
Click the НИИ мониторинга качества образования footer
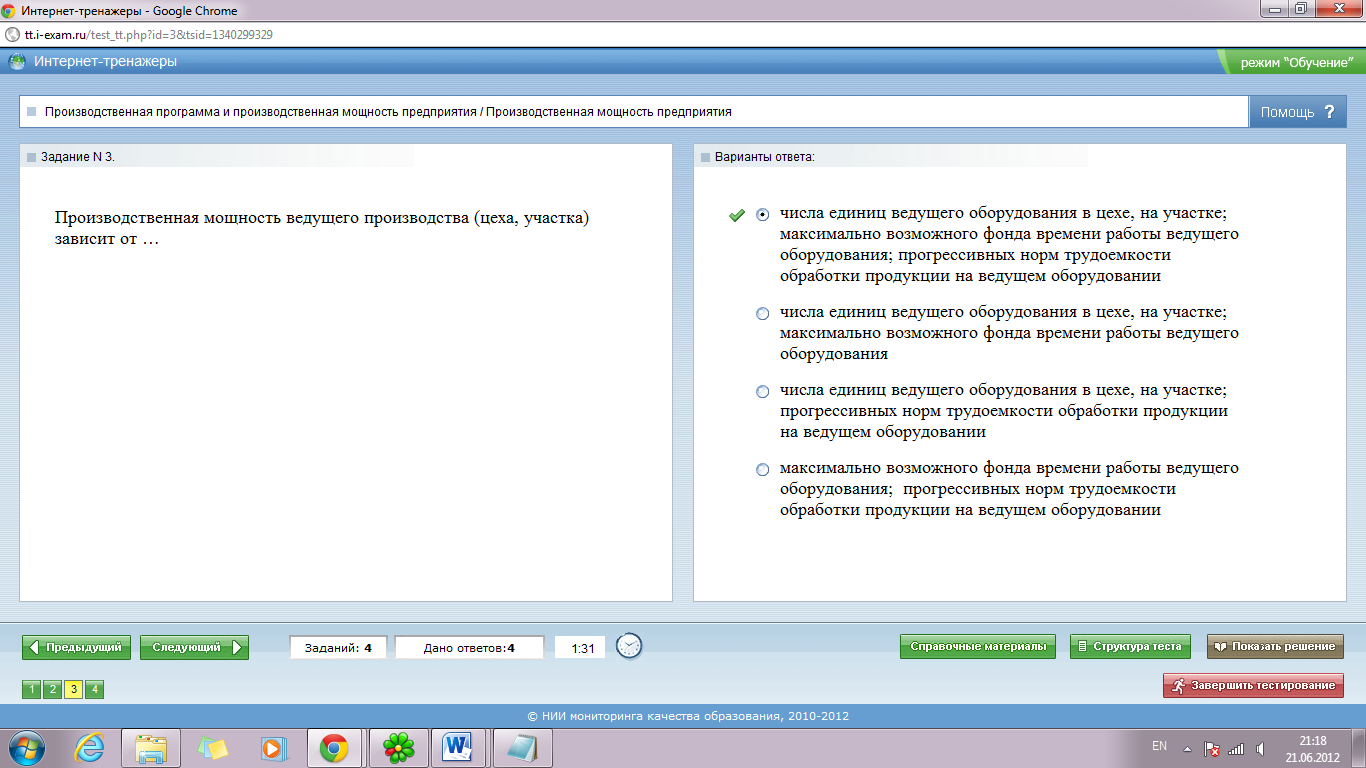[x=688, y=716]
